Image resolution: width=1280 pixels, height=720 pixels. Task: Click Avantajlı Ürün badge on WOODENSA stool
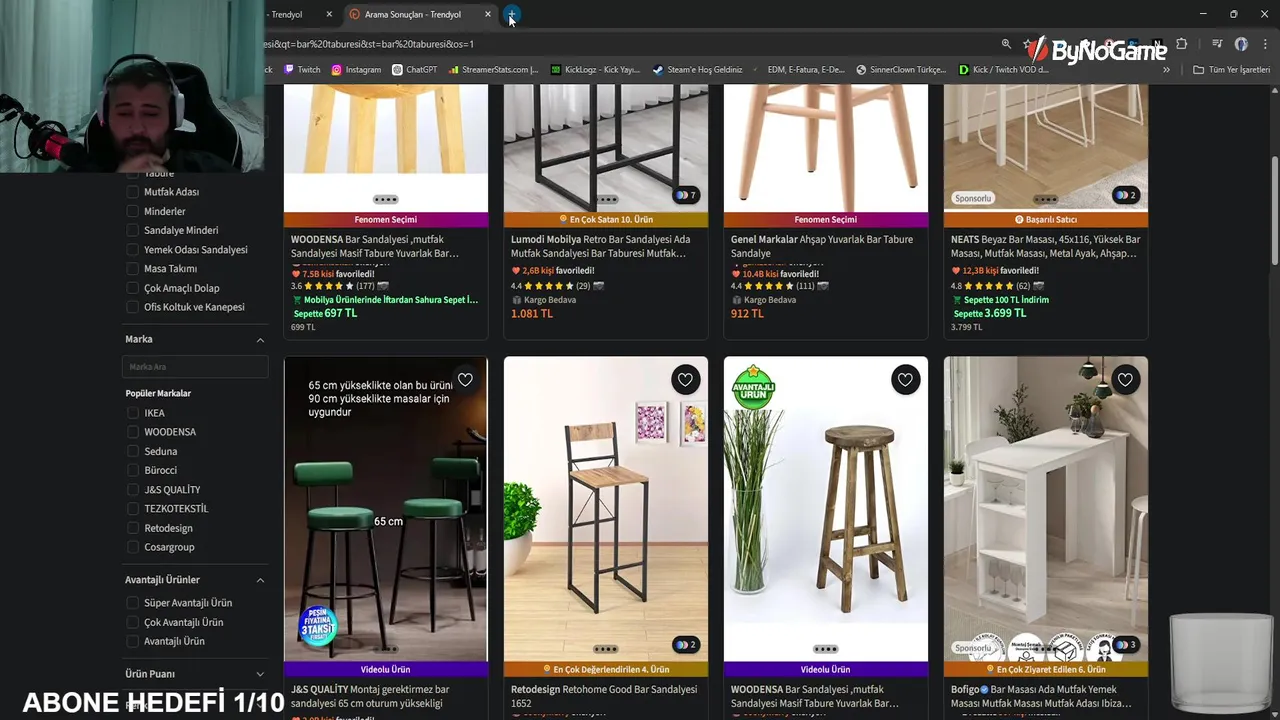point(753,388)
